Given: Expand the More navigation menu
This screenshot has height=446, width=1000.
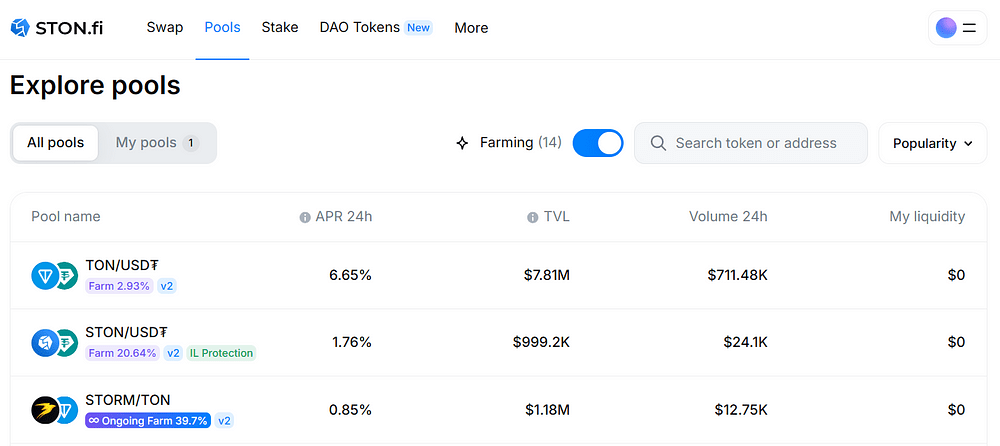Looking at the screenshot, I should 471,28.
